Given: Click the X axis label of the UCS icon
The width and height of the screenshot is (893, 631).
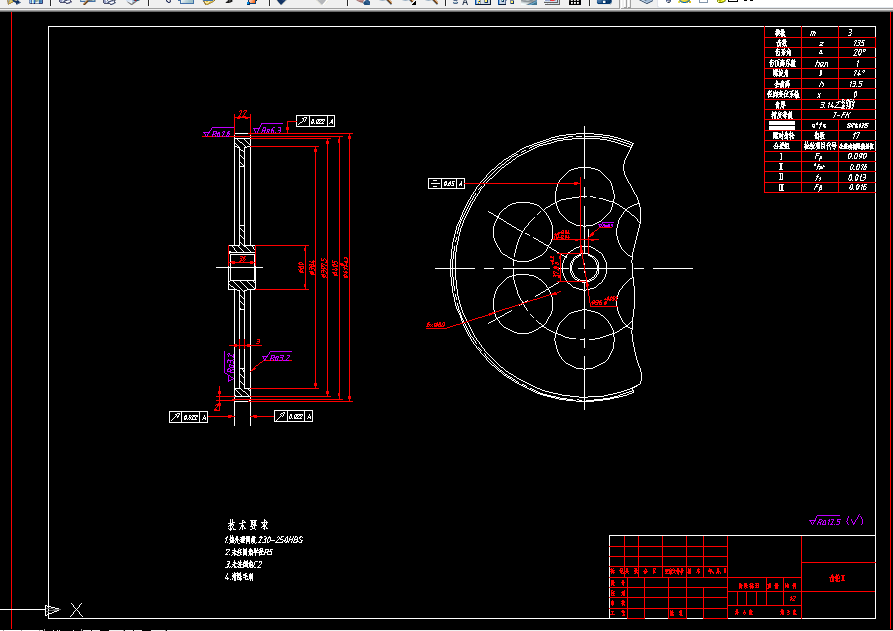Looking at the screenshot, I should tap(76, 610).
